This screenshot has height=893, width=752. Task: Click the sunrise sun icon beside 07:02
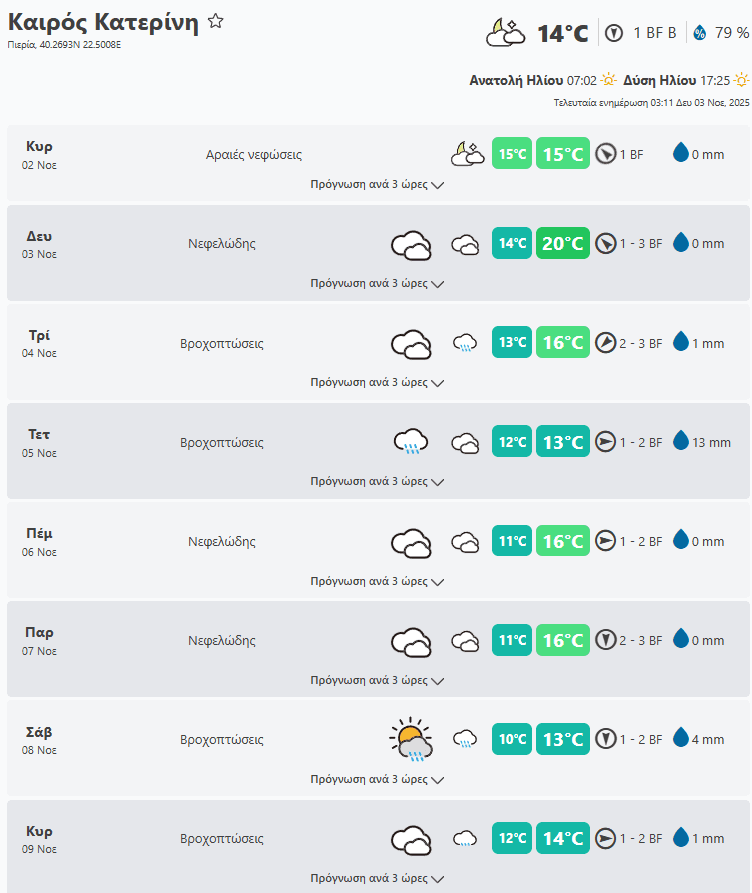tap(609, 80)
